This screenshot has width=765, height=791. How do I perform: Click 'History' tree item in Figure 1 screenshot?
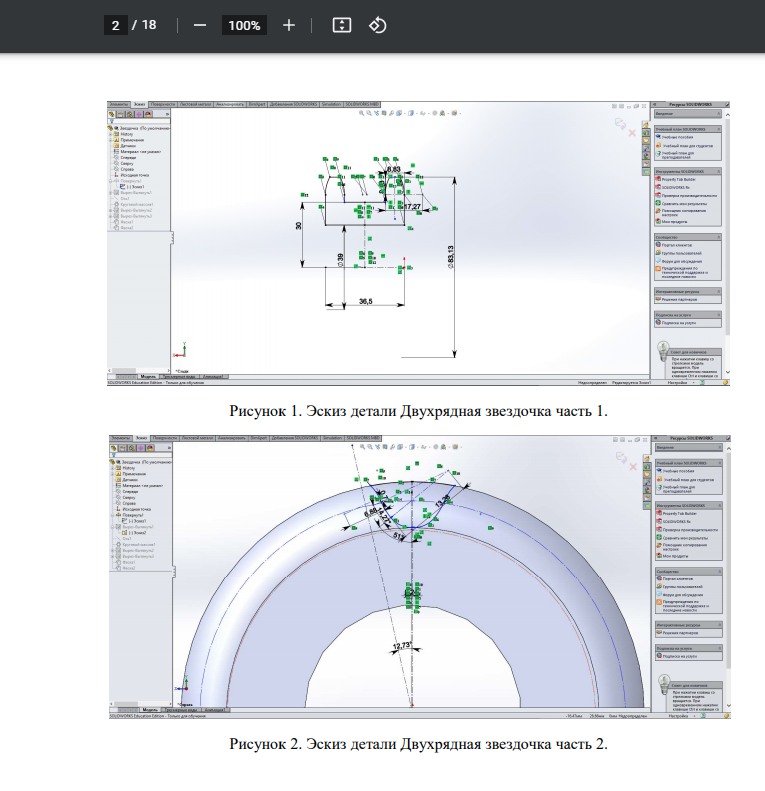(127, 134)
